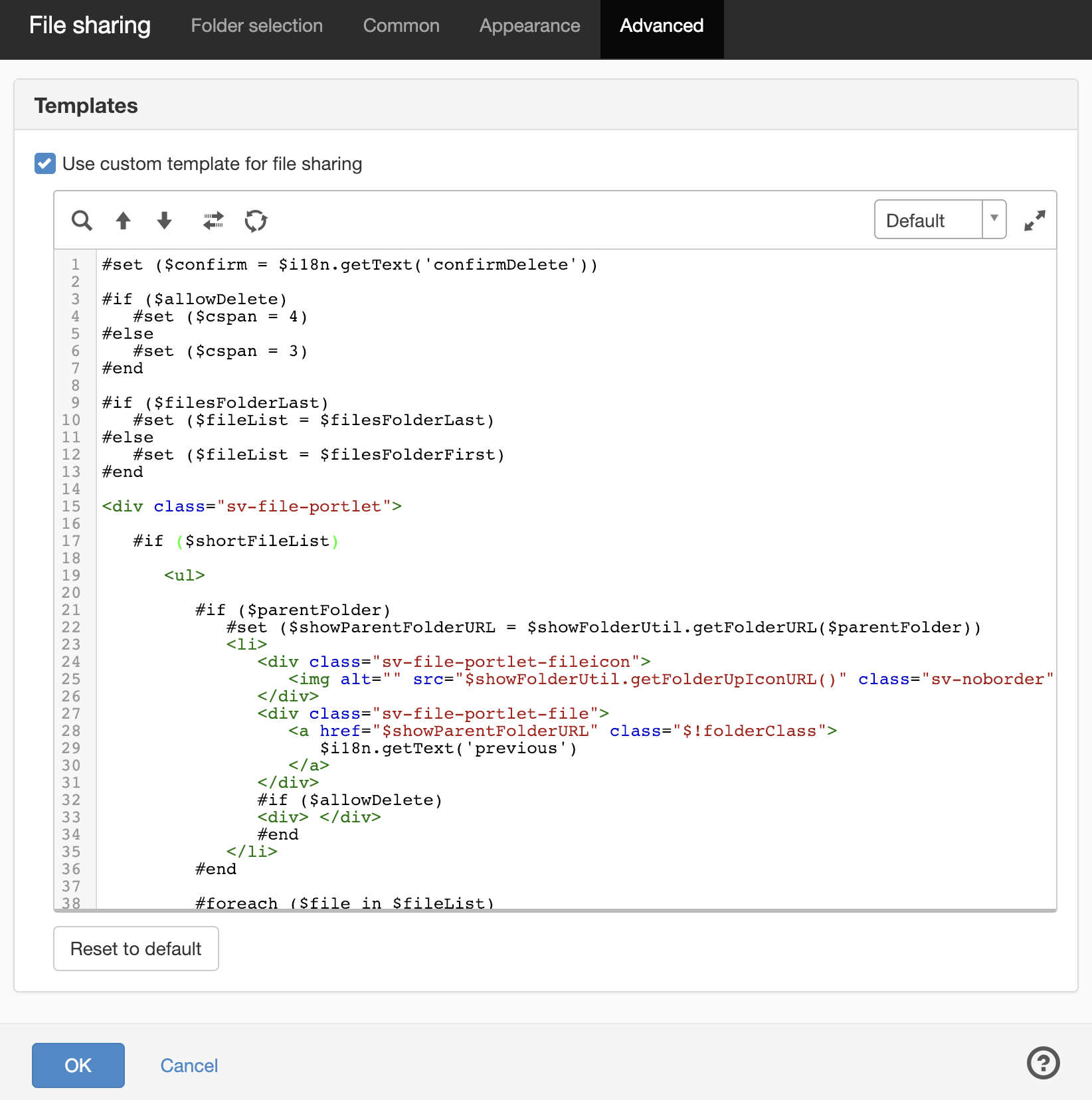This screenshot has width=1092, height=1100.
Task: Place cursor on line 1 confirmDelete code
Action: click(x=350, y=264)
